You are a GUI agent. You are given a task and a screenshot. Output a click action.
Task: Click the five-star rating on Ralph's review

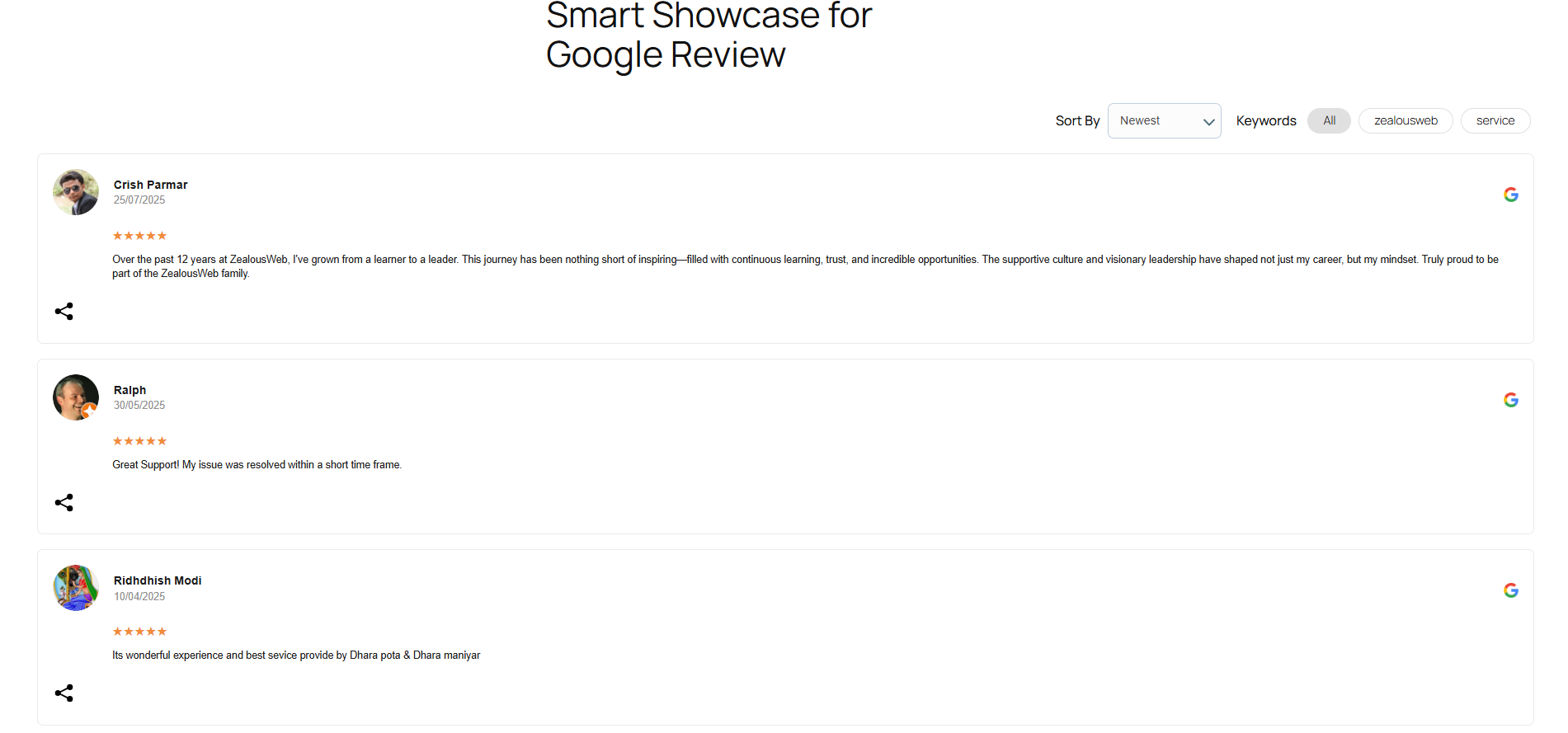[139, 441]
